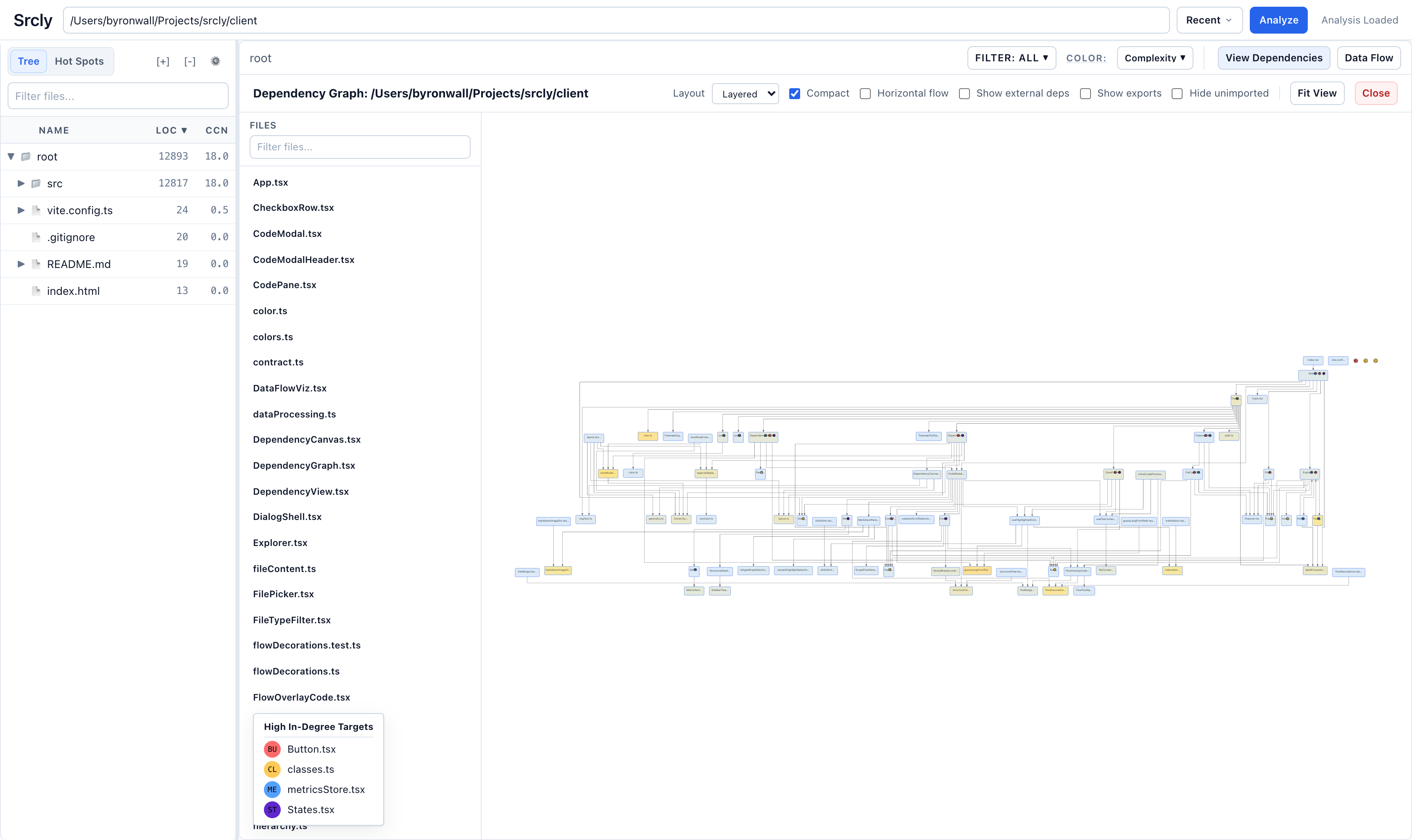
Task: Click the BU badge for Button.tsx
Action: (272, 749)
